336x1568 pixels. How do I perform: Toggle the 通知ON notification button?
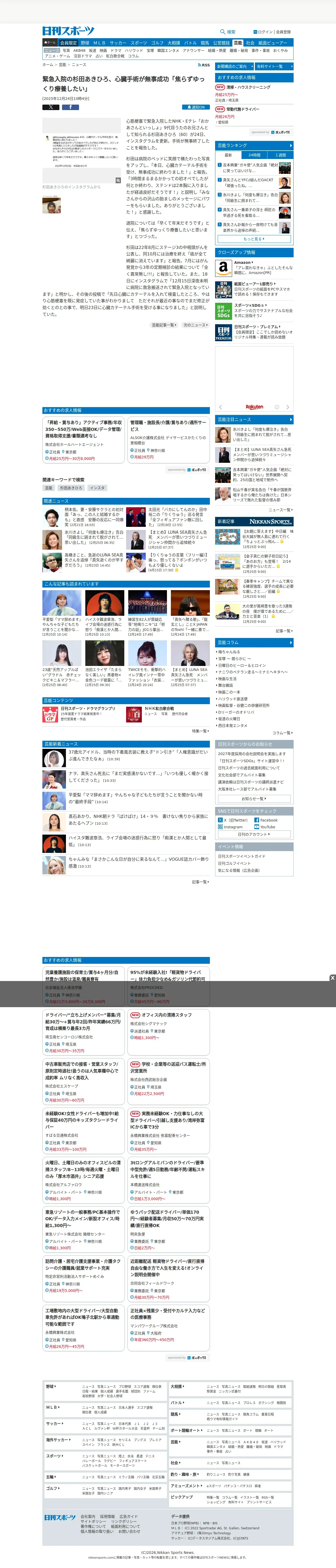tap(195, 107)
